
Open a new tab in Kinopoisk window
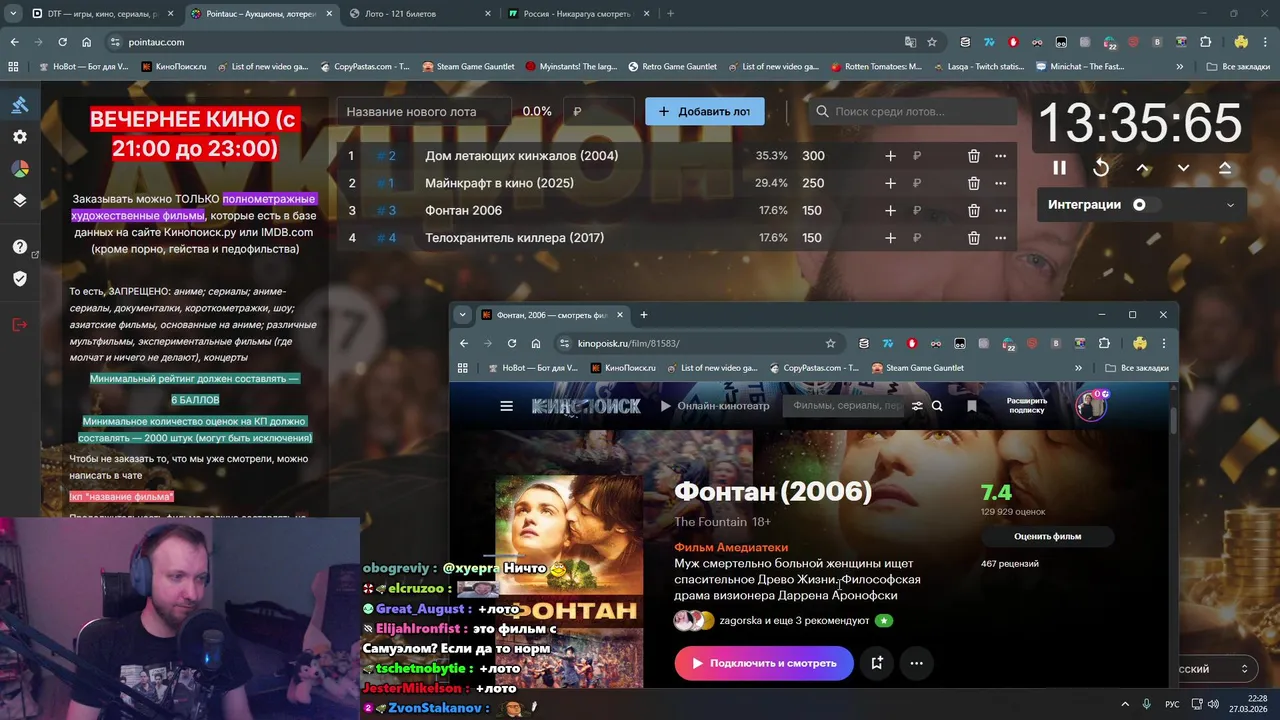(644, 315)
